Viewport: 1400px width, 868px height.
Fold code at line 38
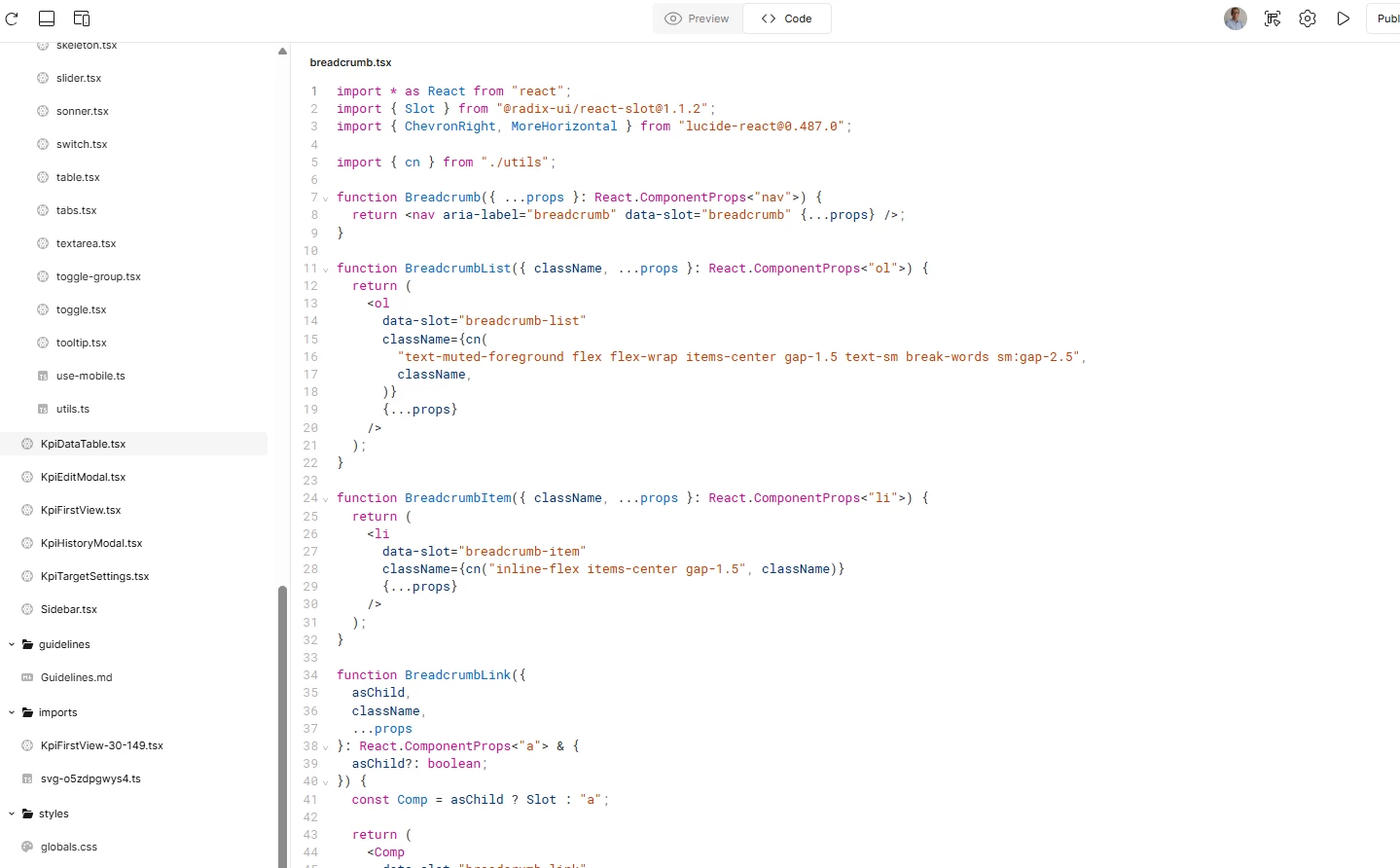(326, 747)
